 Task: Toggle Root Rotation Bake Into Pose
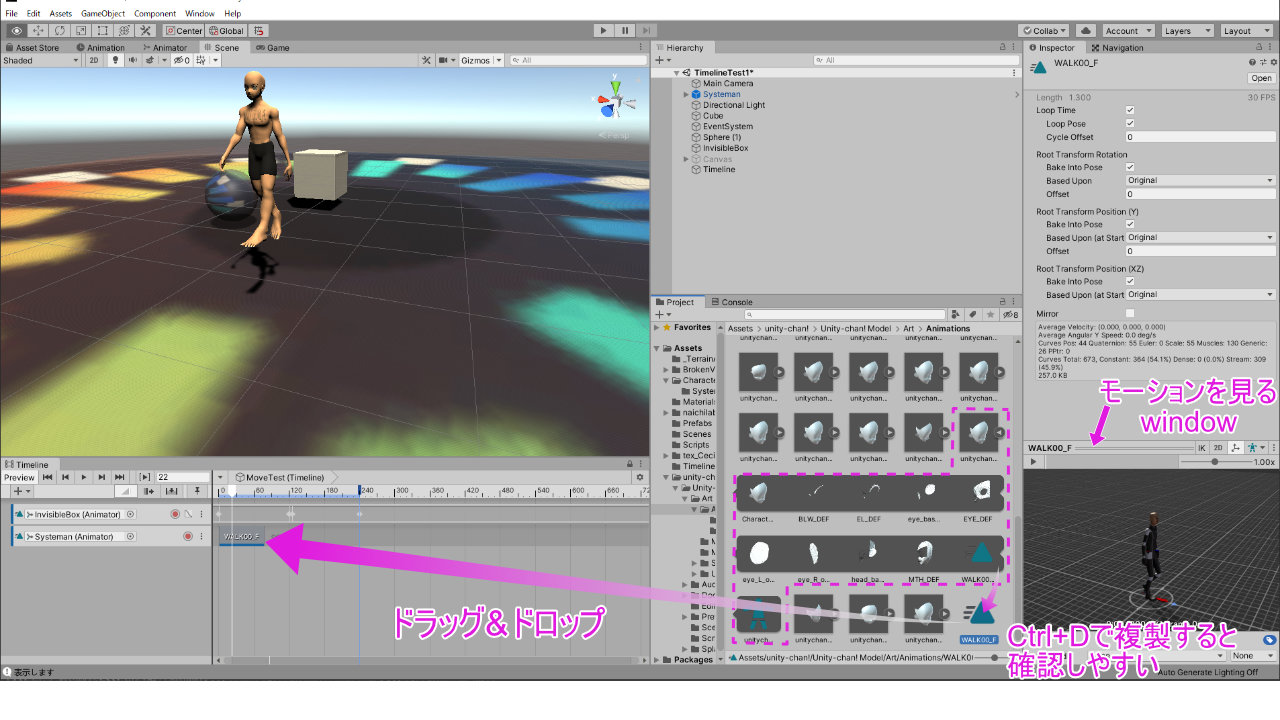tap(1130, 167)
